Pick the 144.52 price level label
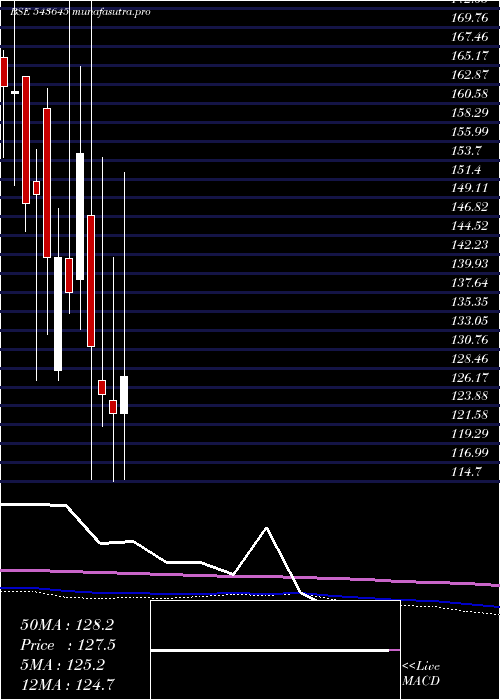Image resolution: width=500 pixels, height=700 pixels. point(470,226)
